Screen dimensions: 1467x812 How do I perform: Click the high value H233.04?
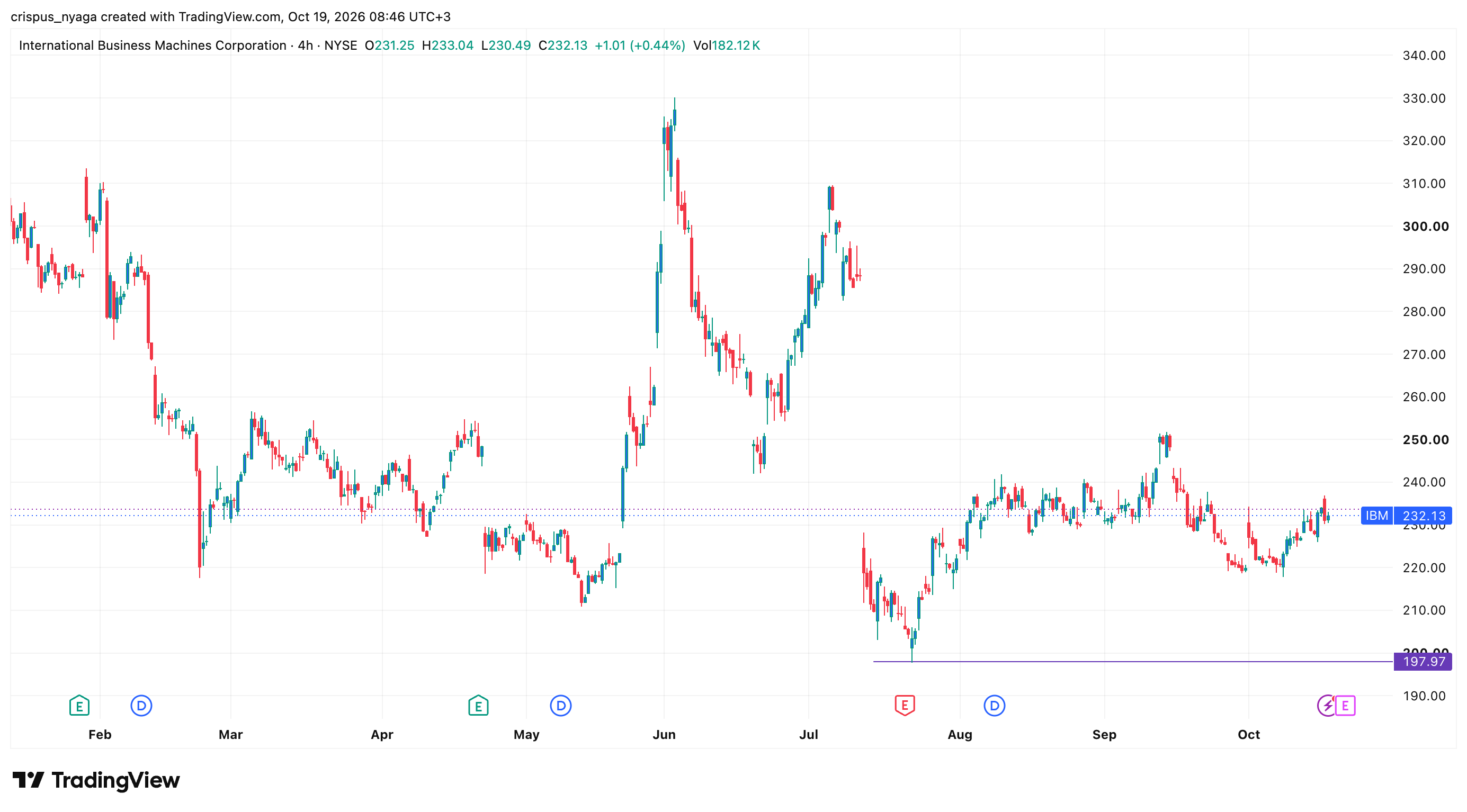[448, 46]
